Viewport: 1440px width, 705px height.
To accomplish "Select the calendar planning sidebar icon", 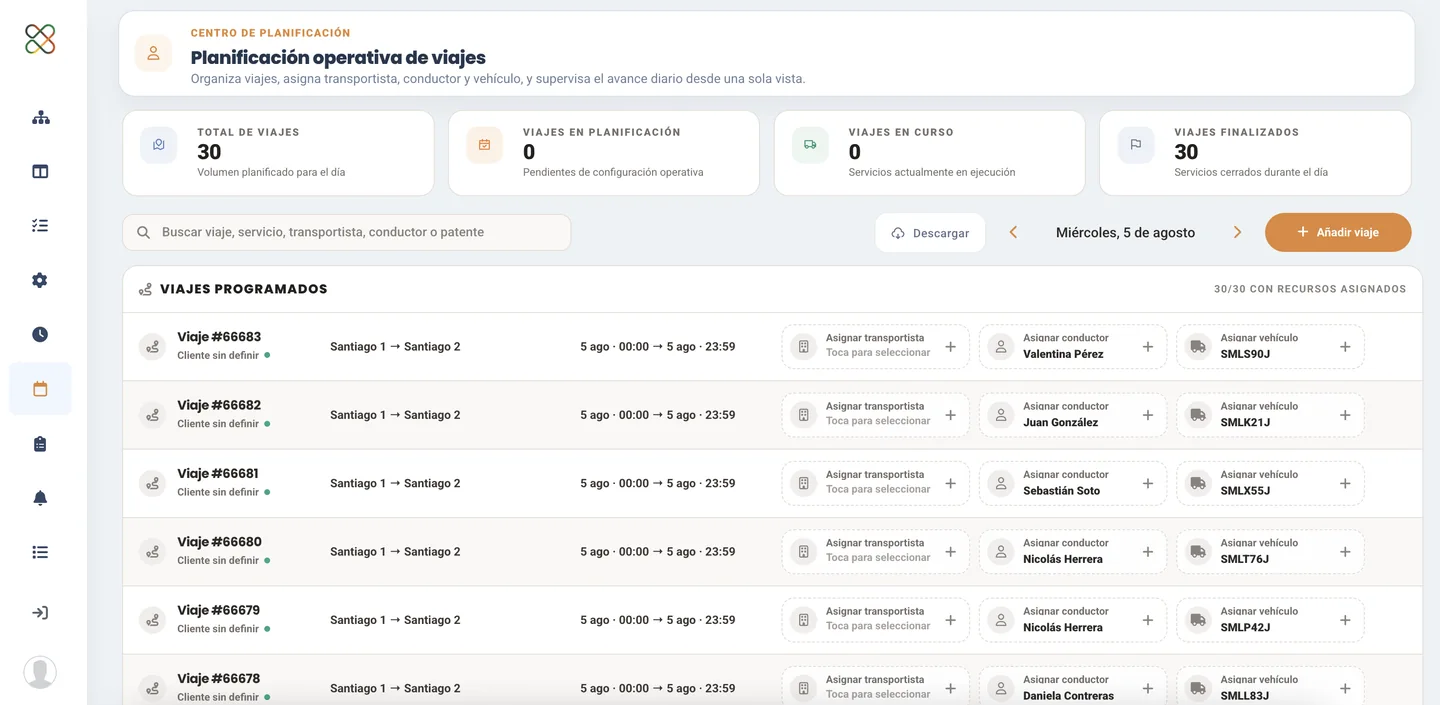I will pyautogui.click(x=40, y=389).
